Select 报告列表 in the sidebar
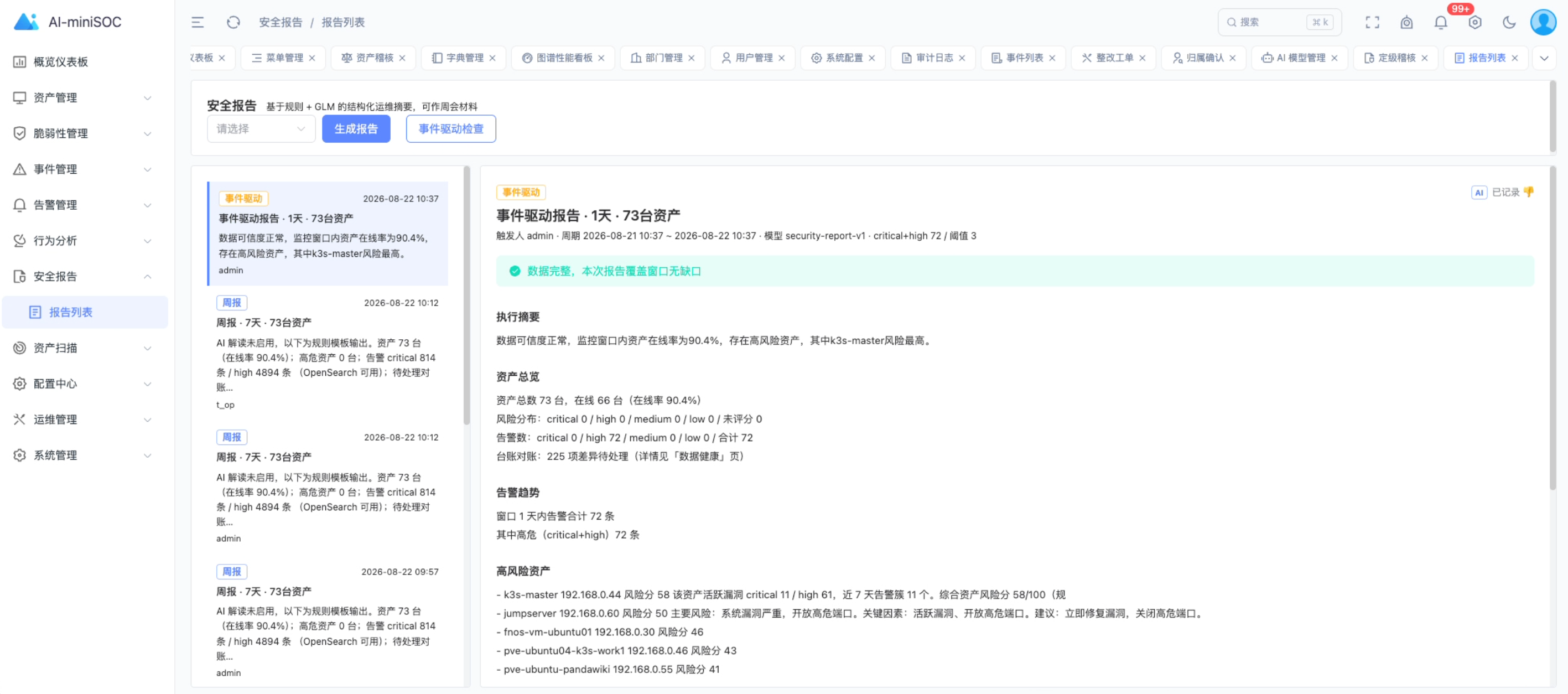Viewport: 1568px width, 694px height. point(85,312)
